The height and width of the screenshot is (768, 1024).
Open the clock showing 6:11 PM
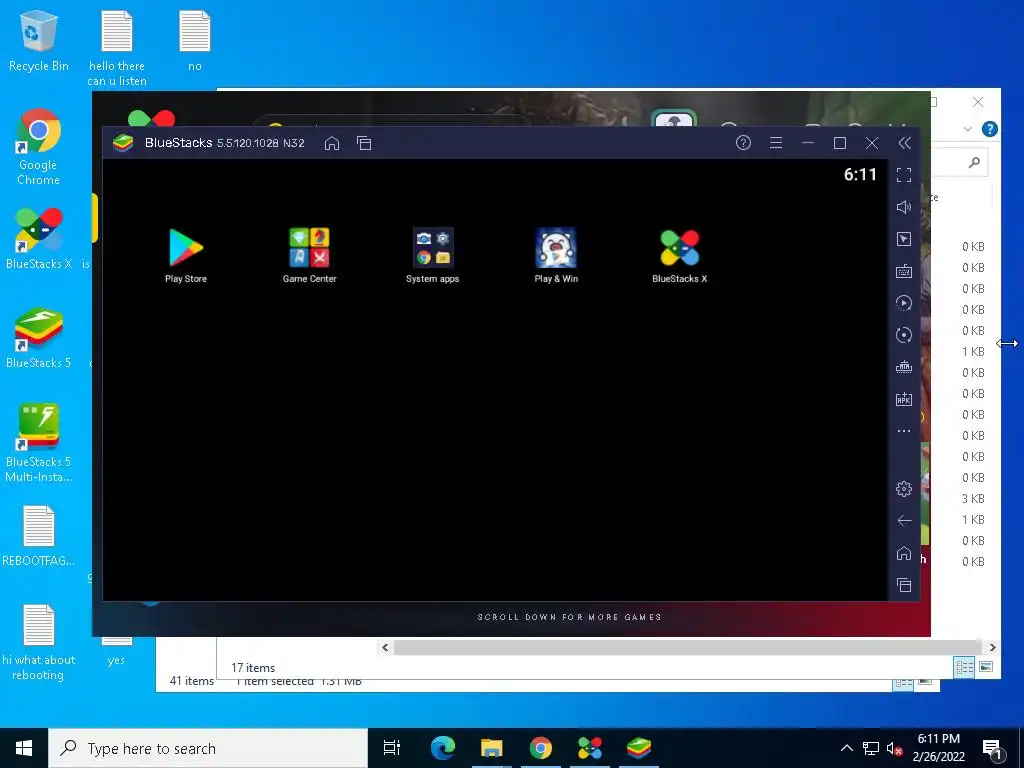point(938,748)
